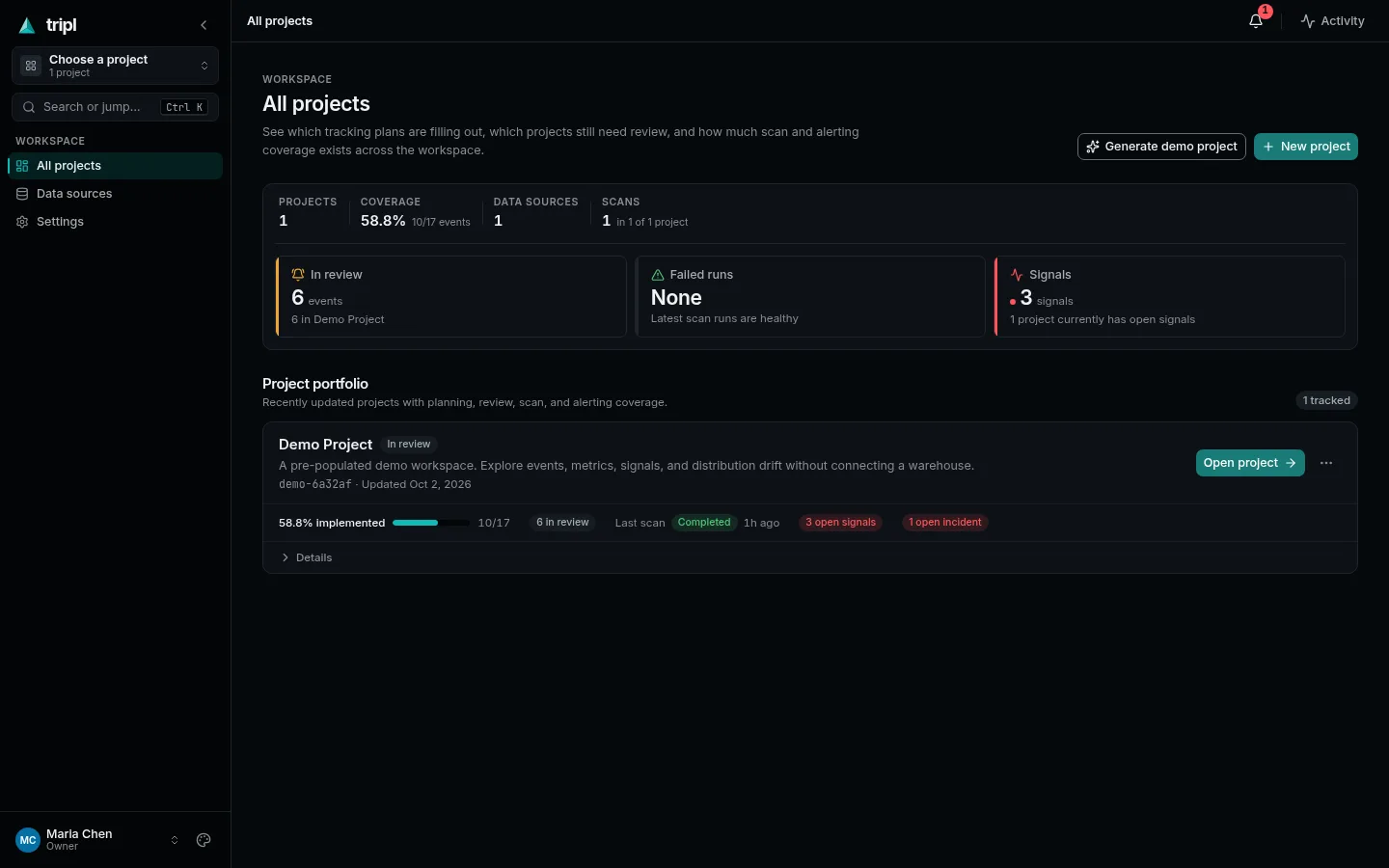
Task: Open the Activity panel
Action: coord(1332,21)
